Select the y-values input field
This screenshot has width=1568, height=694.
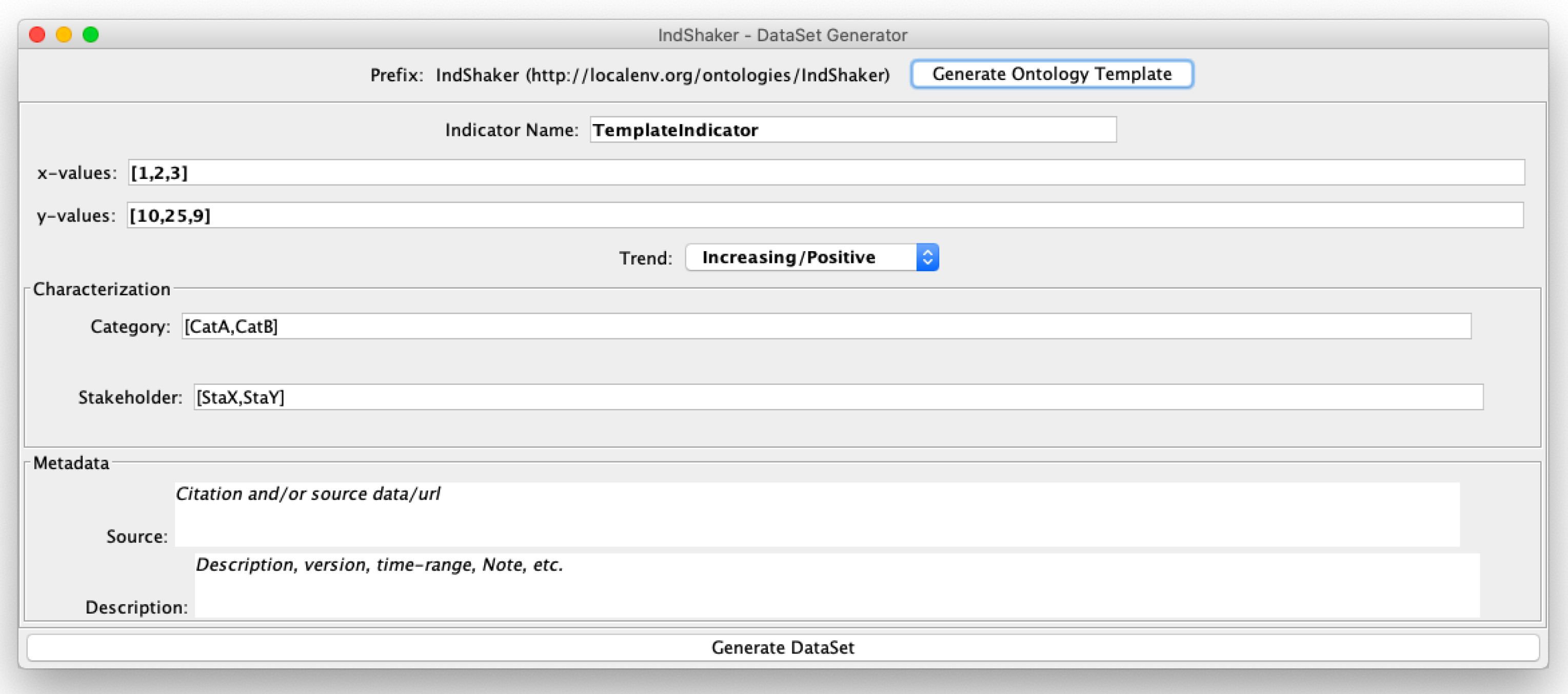pos(824,215)
